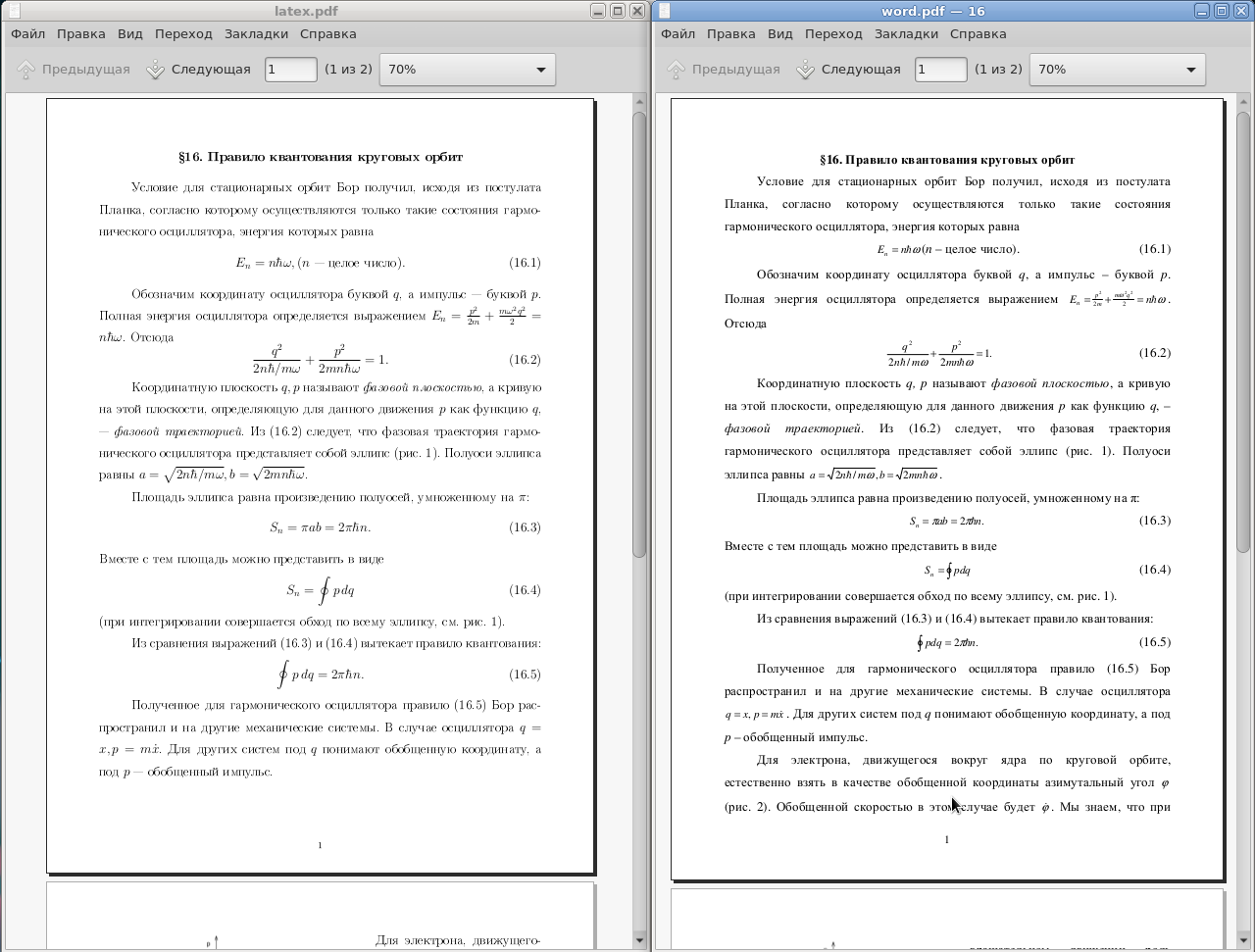The image size is (1255, 952).
Task: Expand the 70% zoom dropdown in word.pdf
Action: (1117, 70)
